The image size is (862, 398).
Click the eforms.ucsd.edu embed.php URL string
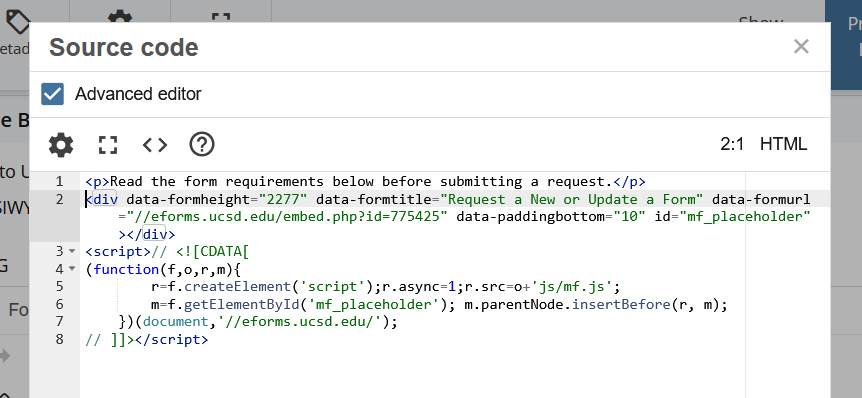click(288, 217)
